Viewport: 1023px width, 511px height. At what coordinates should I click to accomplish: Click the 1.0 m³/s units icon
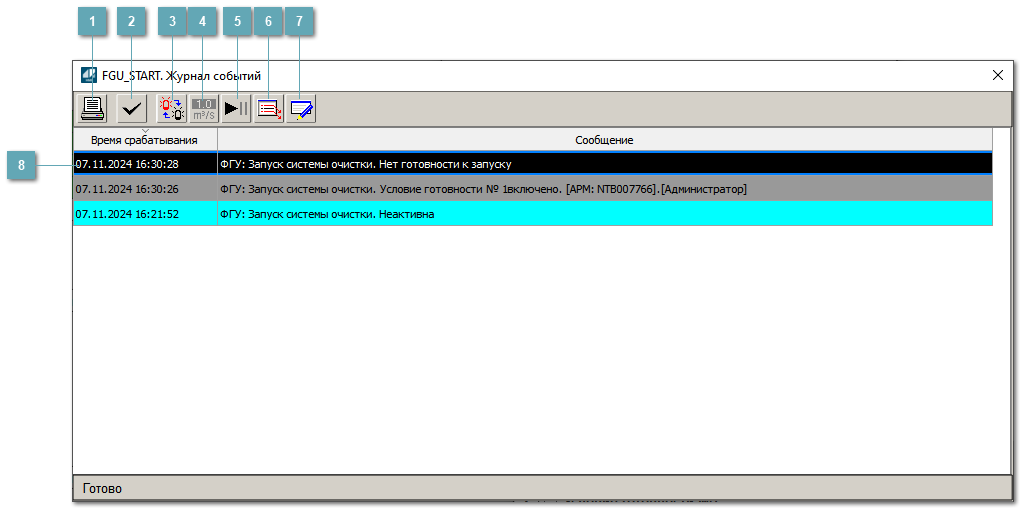pyautogui.click(x=204, y=109)
